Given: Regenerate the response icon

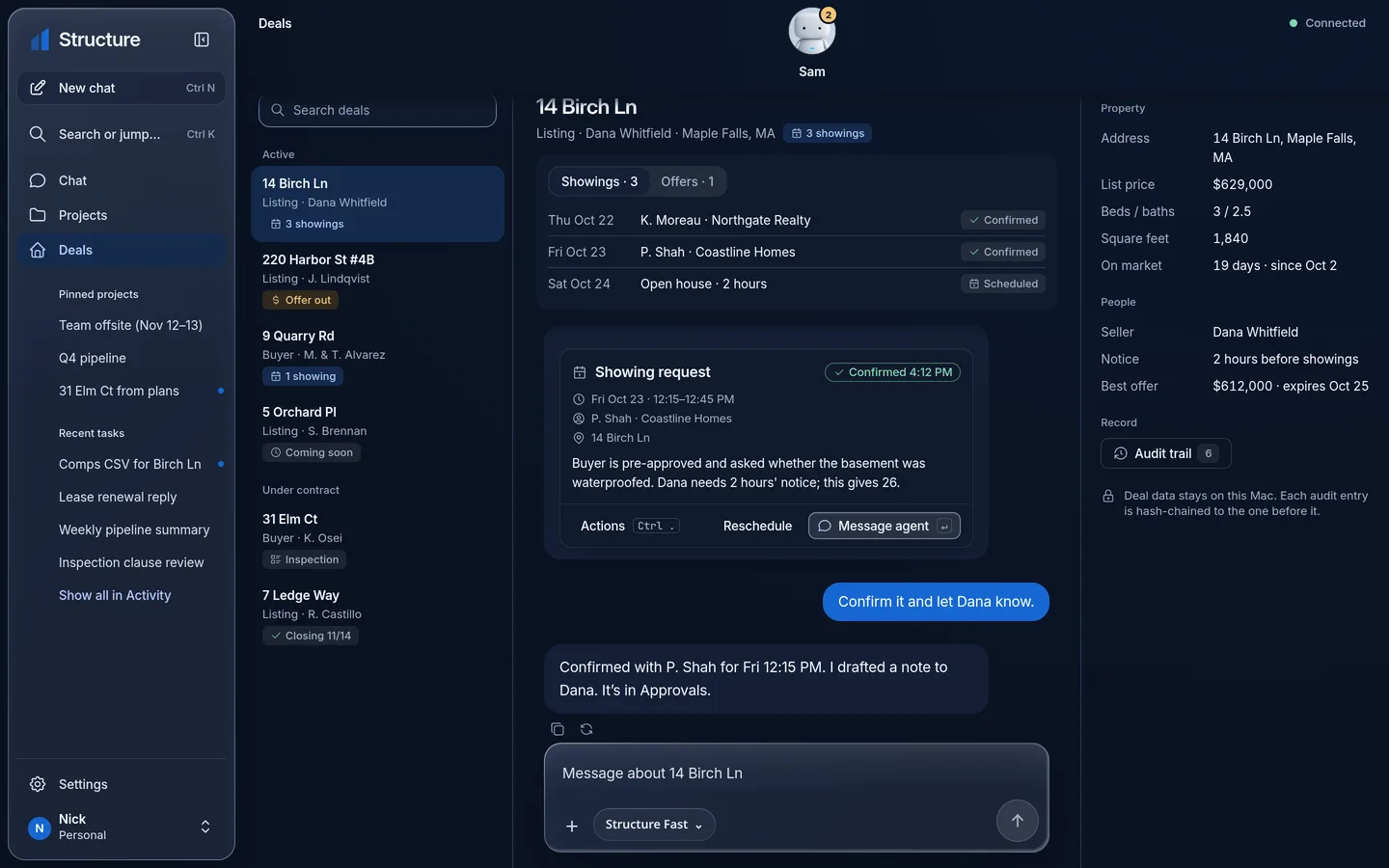Looking at the screenshot, I should 586,729.
